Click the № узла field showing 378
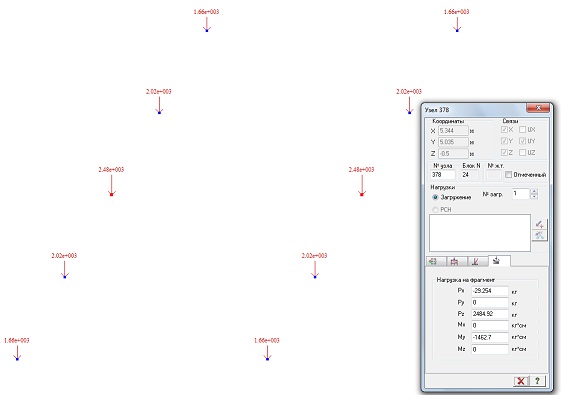561x395 pixels. pyautogui.click(x=443, y=175)
